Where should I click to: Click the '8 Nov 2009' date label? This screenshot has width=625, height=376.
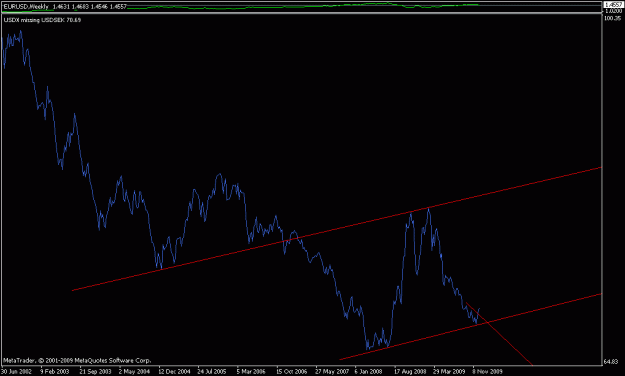pos(487,372)
